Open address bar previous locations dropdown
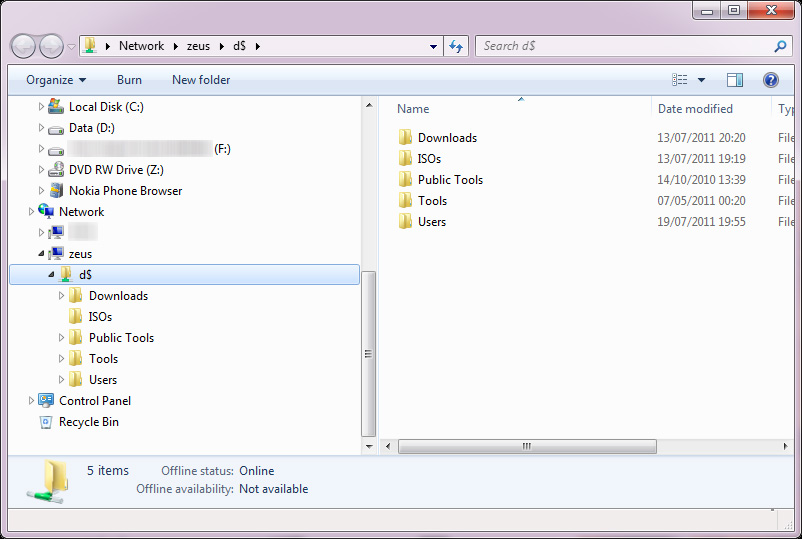 point(433,47)
